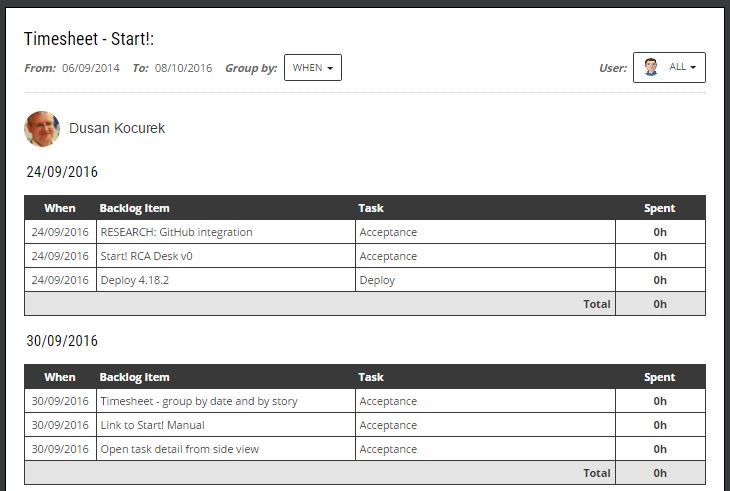This screenshot has height=491, width=730.
Task: Click the Deploy task cell
Action: tap(485, 280)
